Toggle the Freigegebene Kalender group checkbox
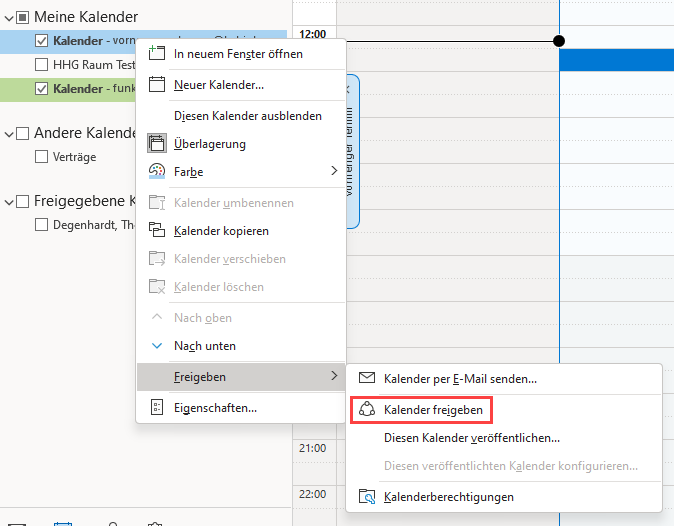Screen dimensions: 674x526 coord(22,201)
